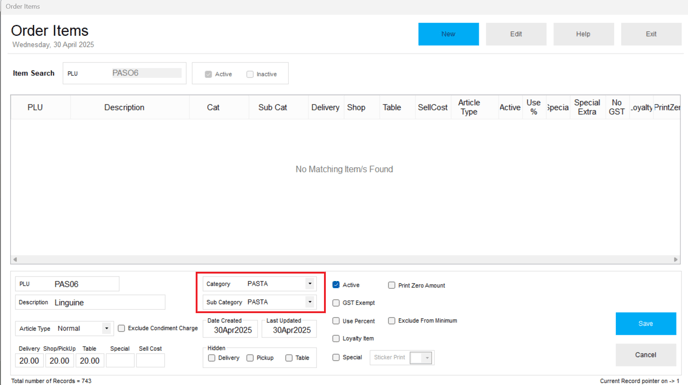Screen dimensions: 688x385
Task: Open the Category dropdown arrow
Action: tap(310, 284)
